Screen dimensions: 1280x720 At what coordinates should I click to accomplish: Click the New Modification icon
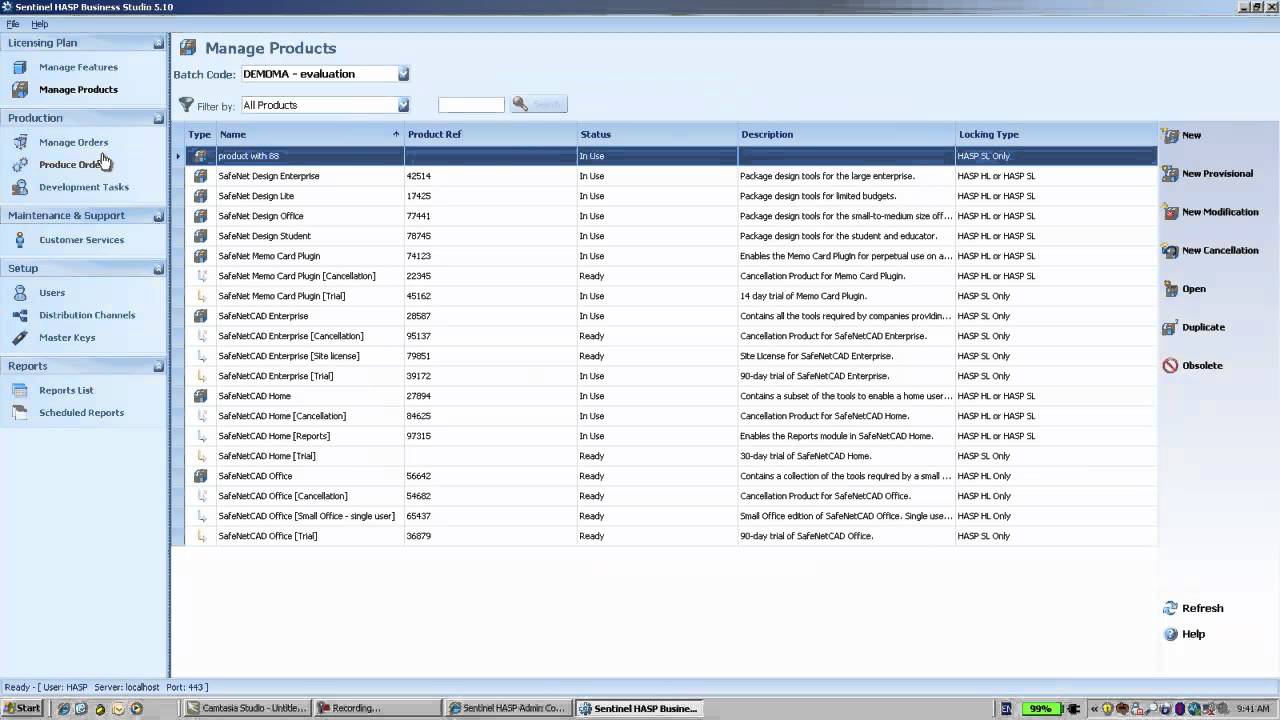[1170, 212]
